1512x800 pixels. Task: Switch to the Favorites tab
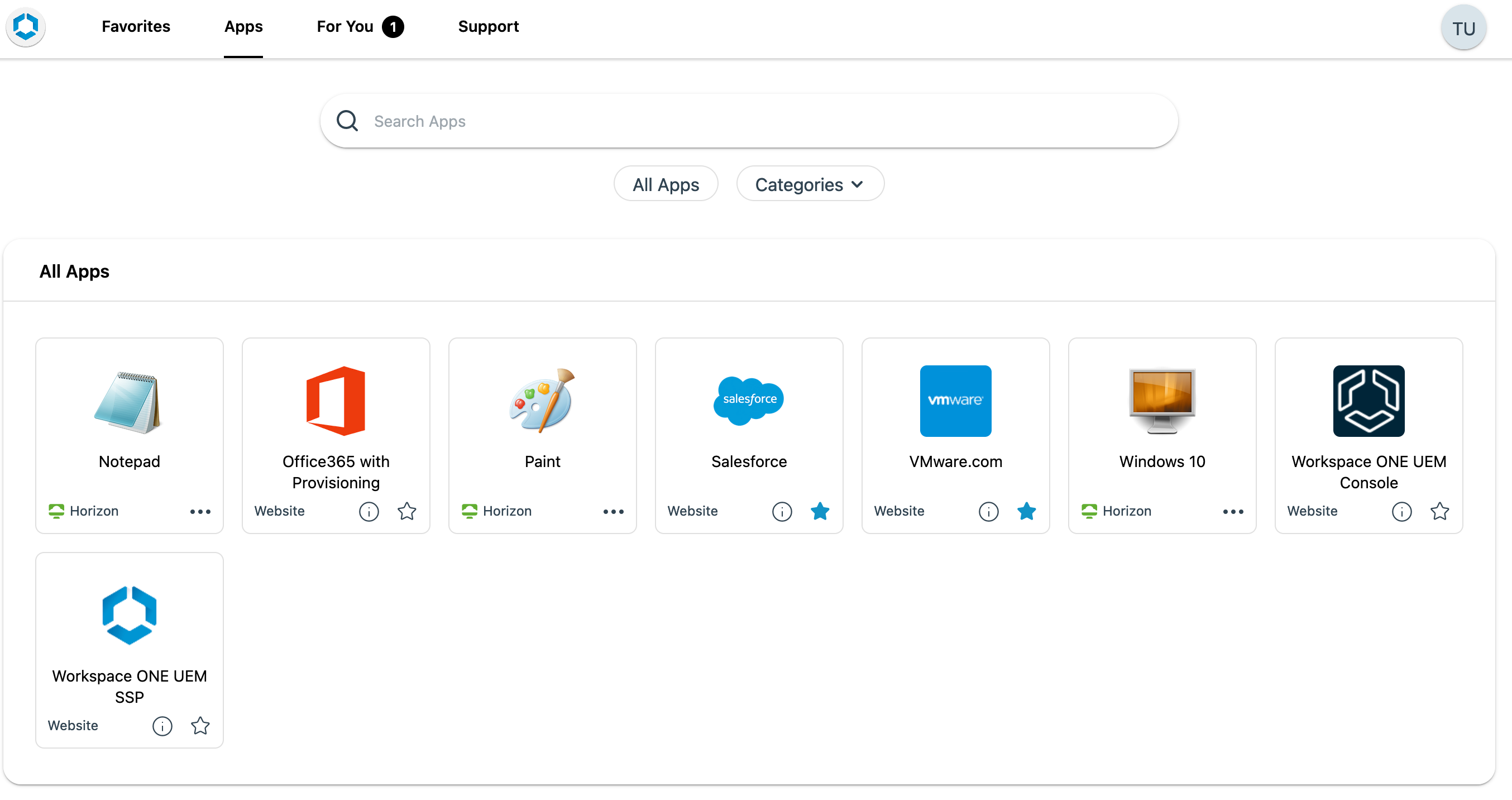136,26
